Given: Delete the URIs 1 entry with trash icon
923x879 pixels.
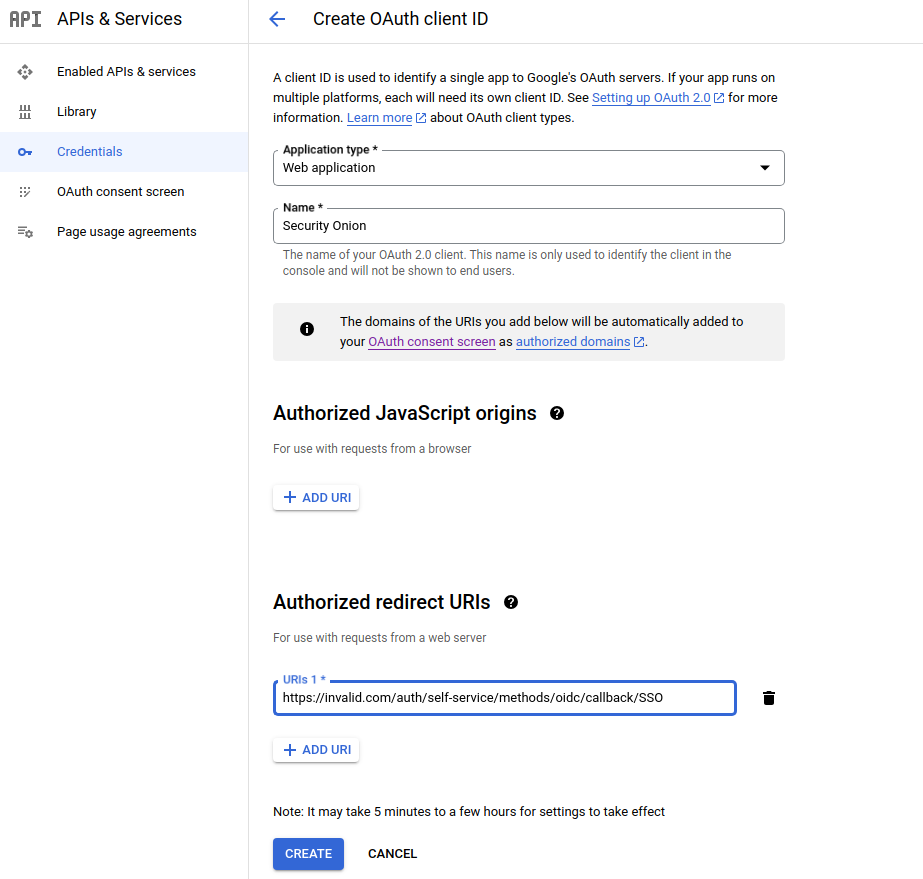Looking at the screenshot, I should [x=768, y=698].
